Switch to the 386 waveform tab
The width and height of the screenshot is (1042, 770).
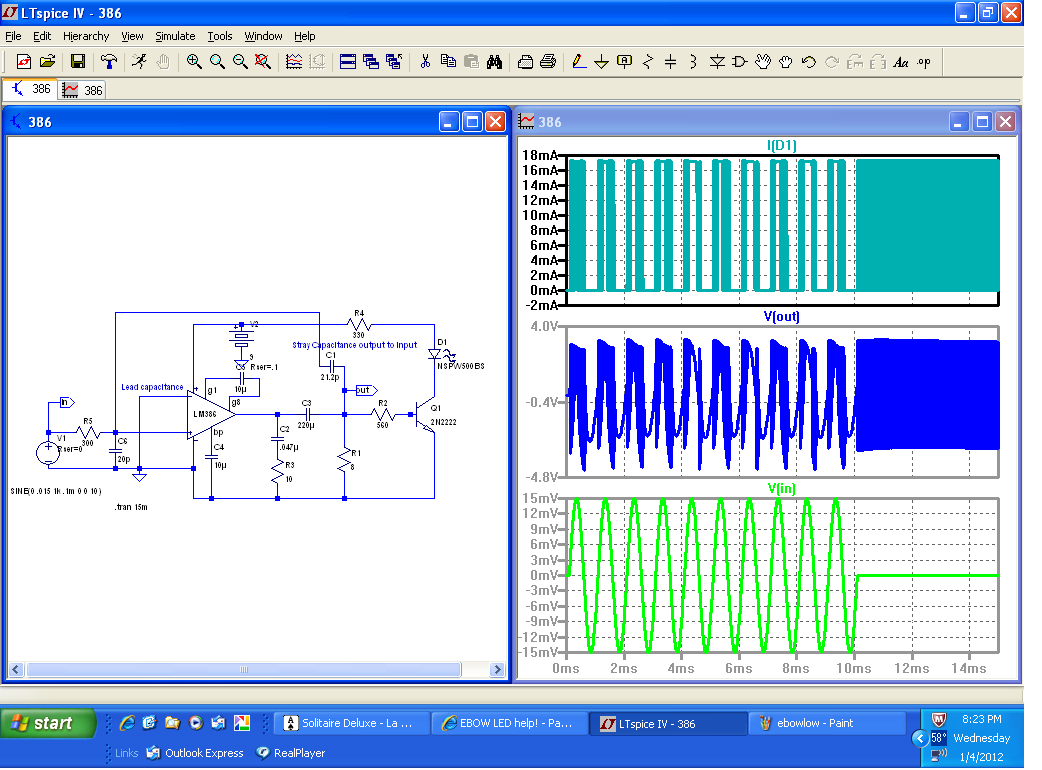tap(83, 90)
